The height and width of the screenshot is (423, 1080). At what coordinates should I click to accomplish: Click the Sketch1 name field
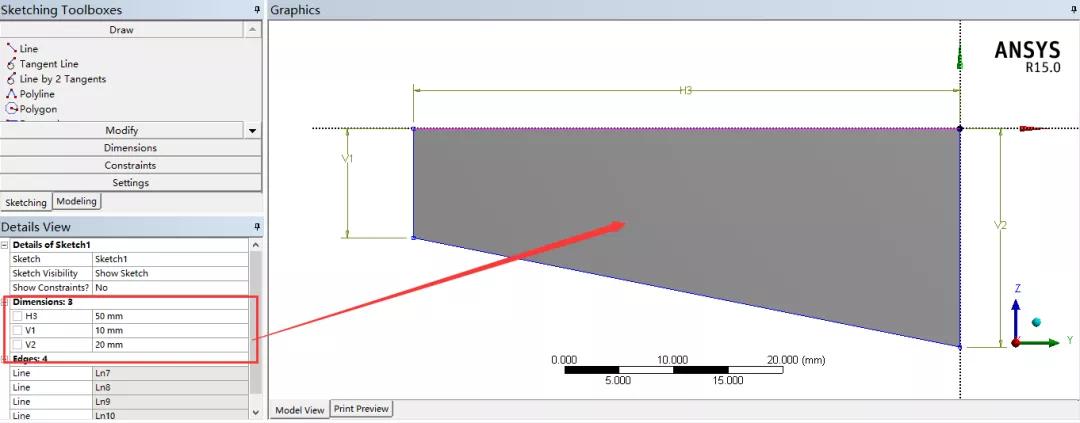click(x=170, y=259)
